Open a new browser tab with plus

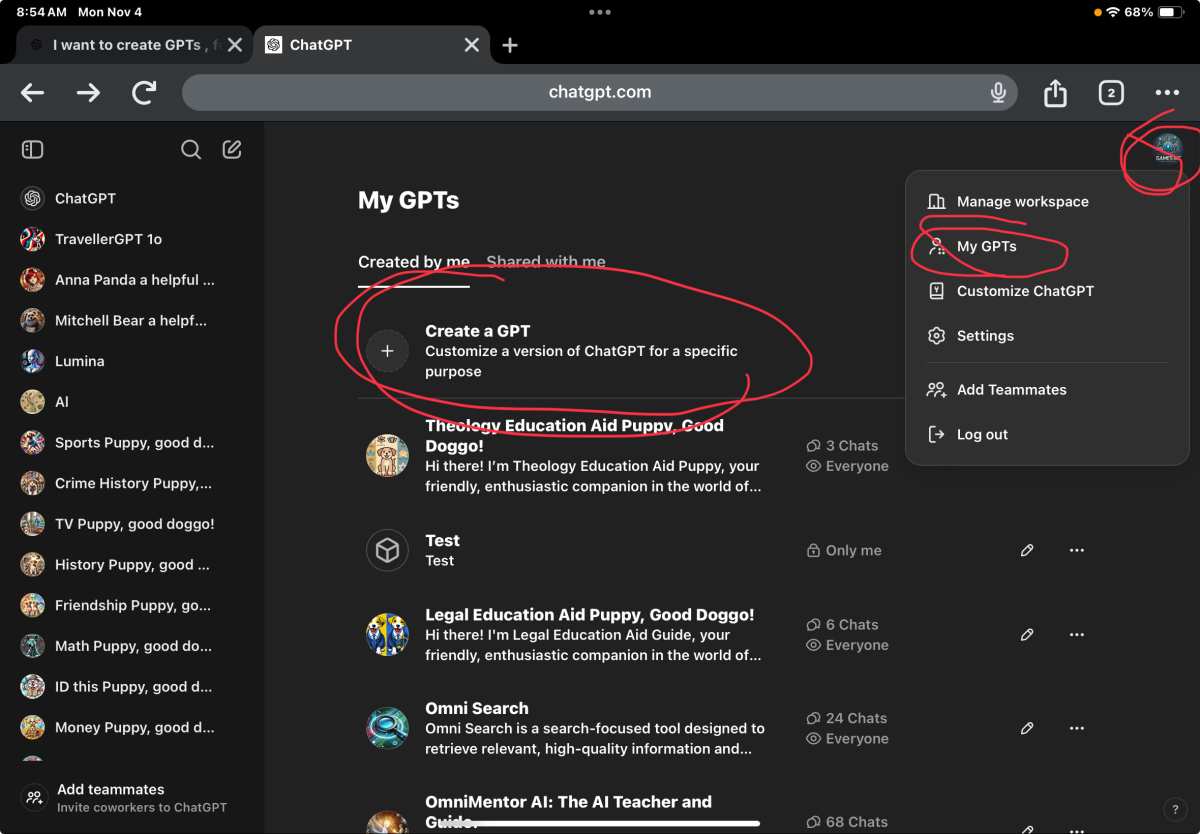[x=510, y=45]
